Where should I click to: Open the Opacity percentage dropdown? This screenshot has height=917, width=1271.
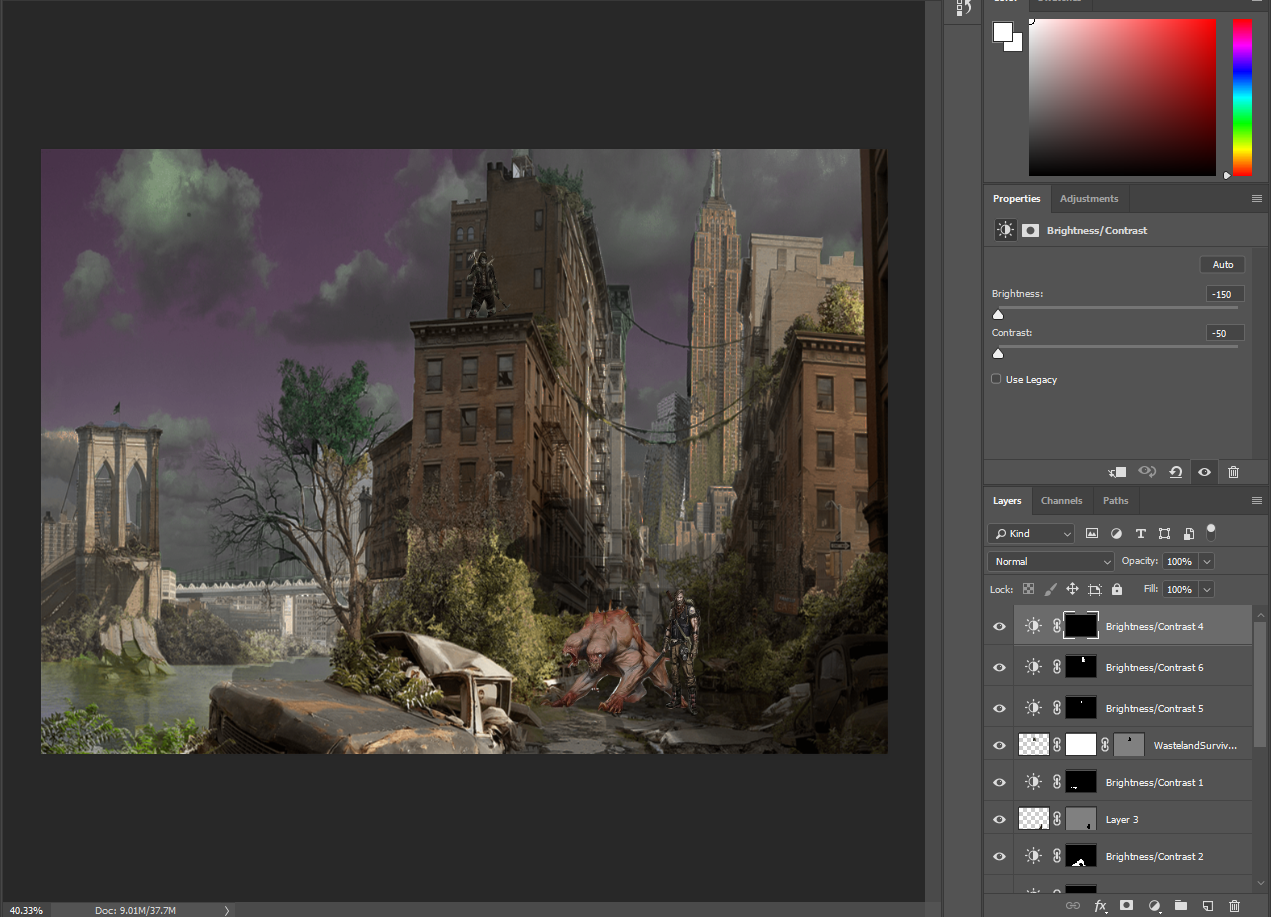point(1204,561)
